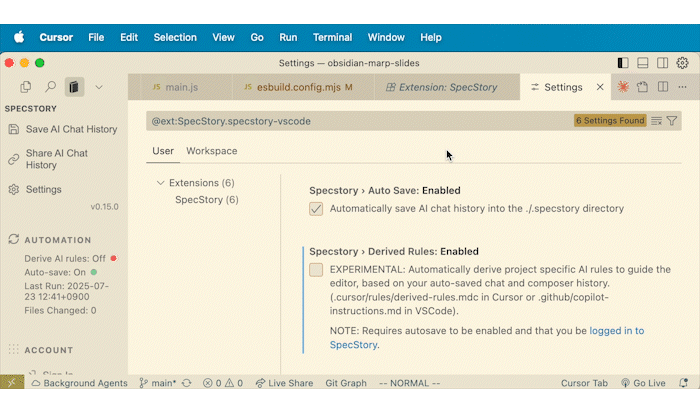
Task: Click the 'v0.15.0' version text
Action: click(x=104, y=207)
